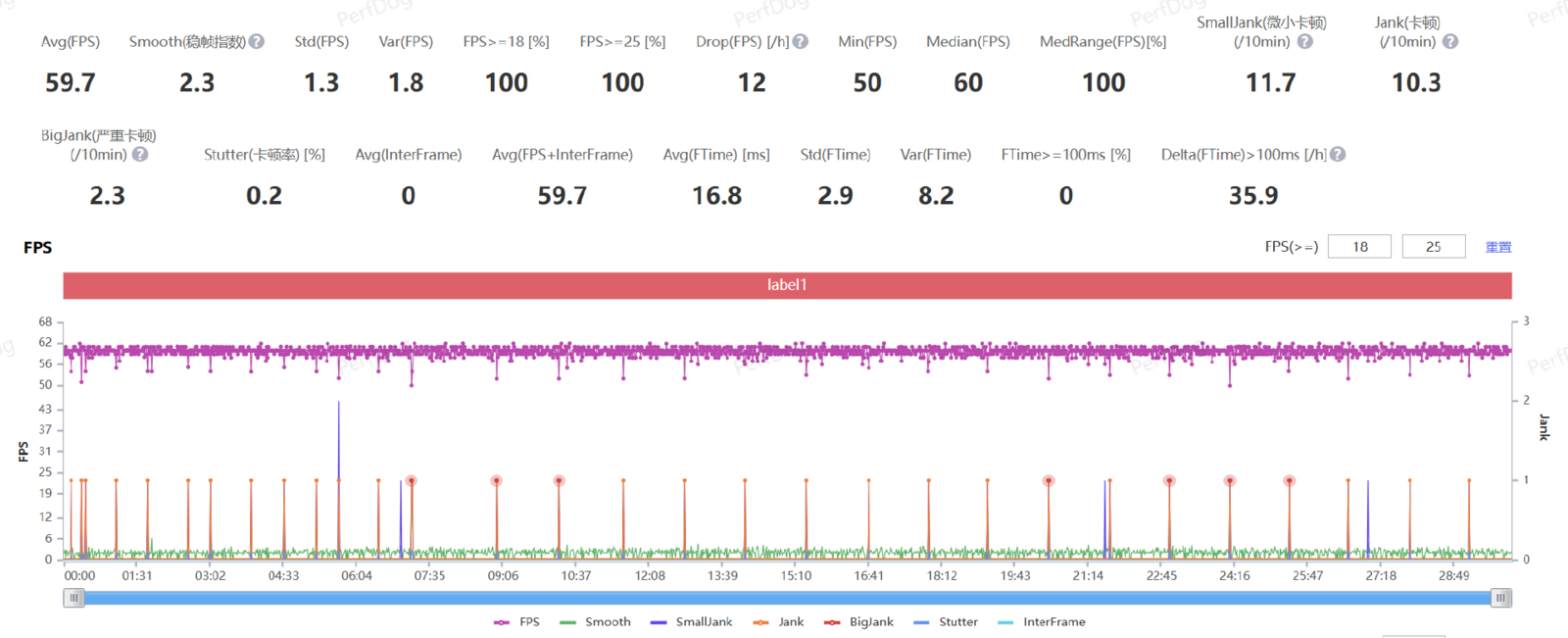Image resolution: width=1568 pixels, height=638 pixels.
Task: Click the blue reset link beside FPS thresholds
Action: [x=1498, y=247]
